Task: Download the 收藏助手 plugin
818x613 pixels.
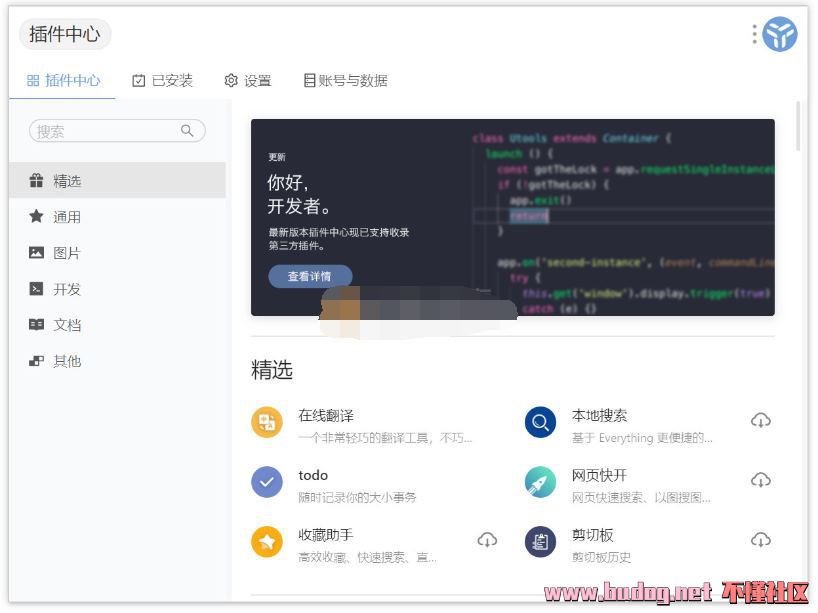Action: pos(487,540)
